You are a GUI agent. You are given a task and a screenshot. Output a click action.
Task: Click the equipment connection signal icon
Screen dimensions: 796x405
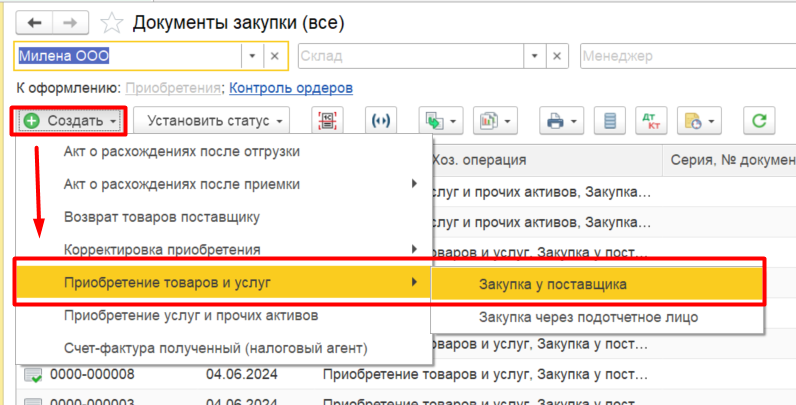click(381, 121)
